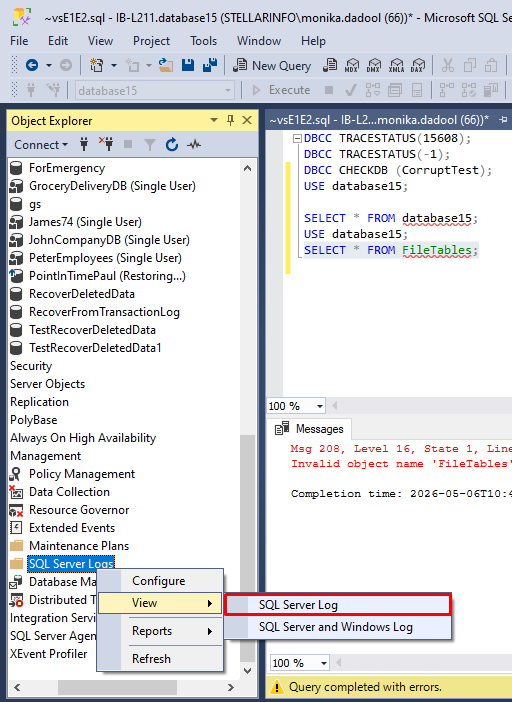Click Object Explorer's disconnect icon
The width and height of the screenshot is (512, 702).
pyautogui.click(x=106, y=144)
